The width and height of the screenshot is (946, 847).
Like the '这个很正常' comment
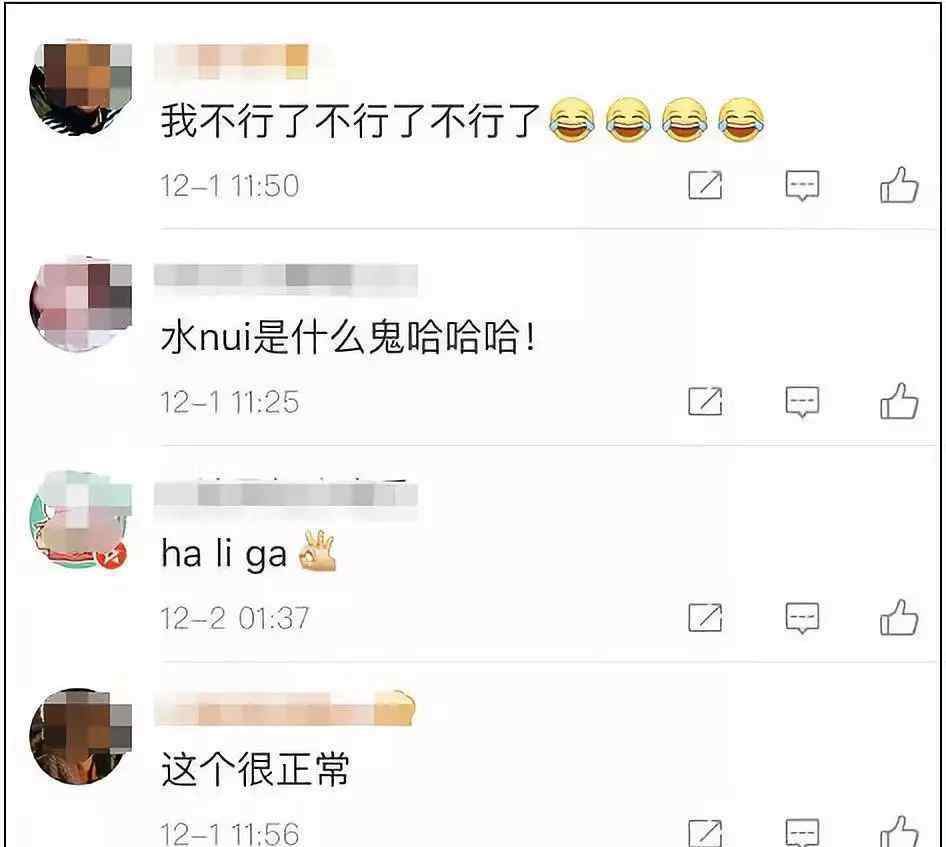[899, 831]
